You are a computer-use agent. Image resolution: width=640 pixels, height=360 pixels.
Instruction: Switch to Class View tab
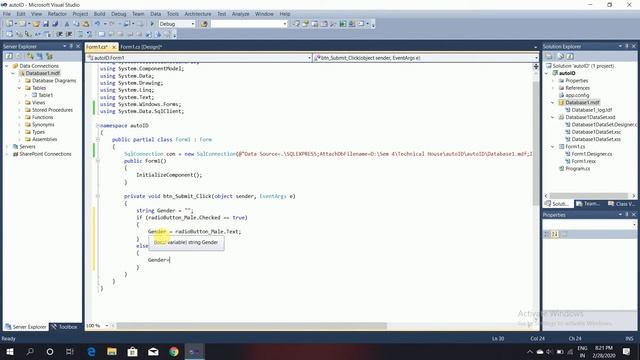622,204
